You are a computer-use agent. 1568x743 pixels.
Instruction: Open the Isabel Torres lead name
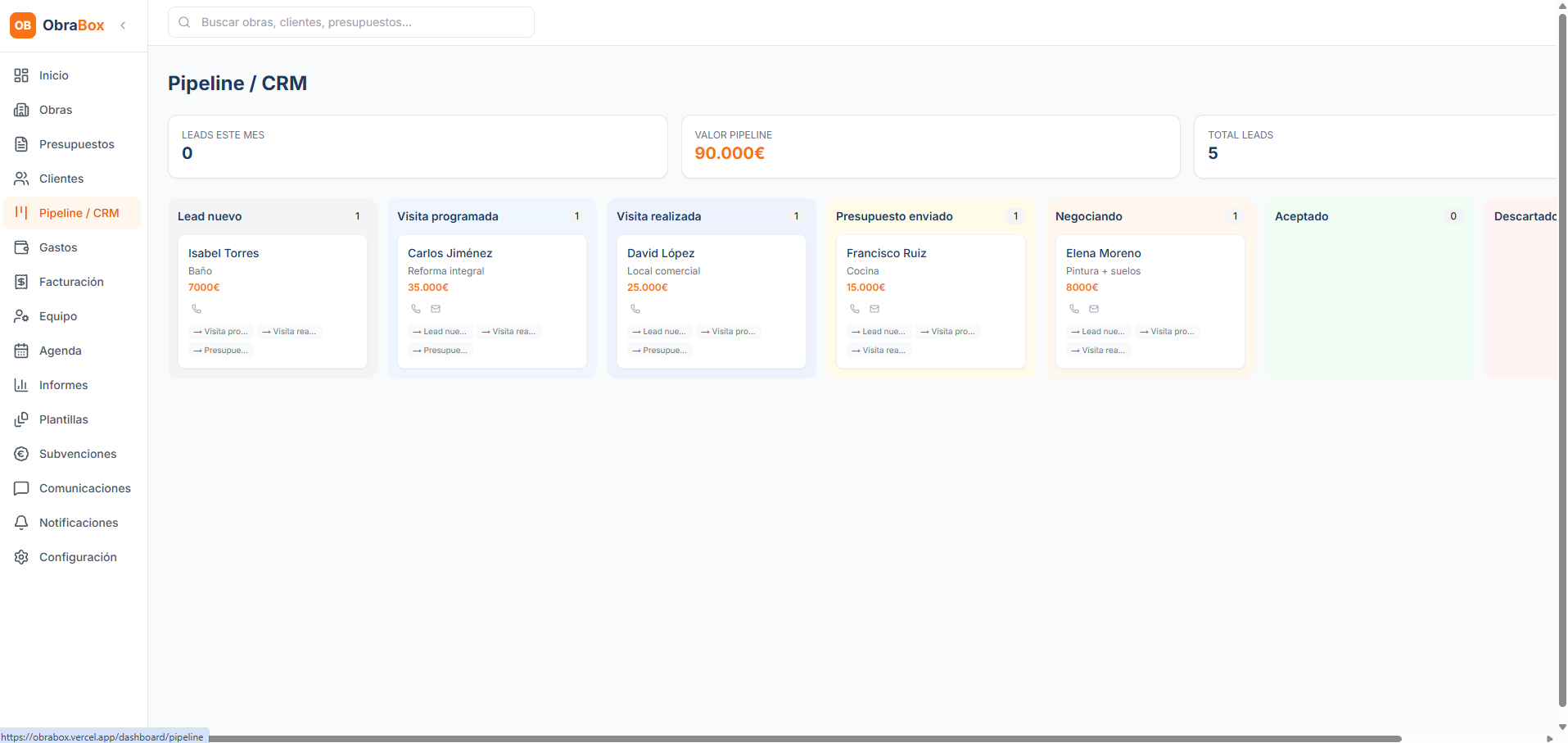[224, 253]
